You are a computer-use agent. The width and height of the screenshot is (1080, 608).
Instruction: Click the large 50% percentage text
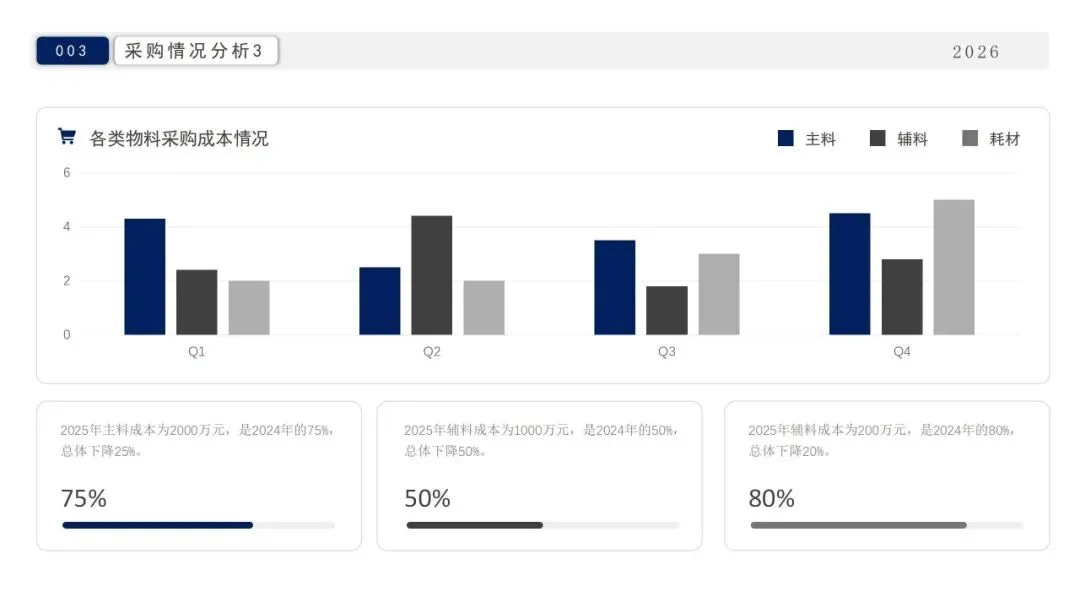[x=428, y=498]
